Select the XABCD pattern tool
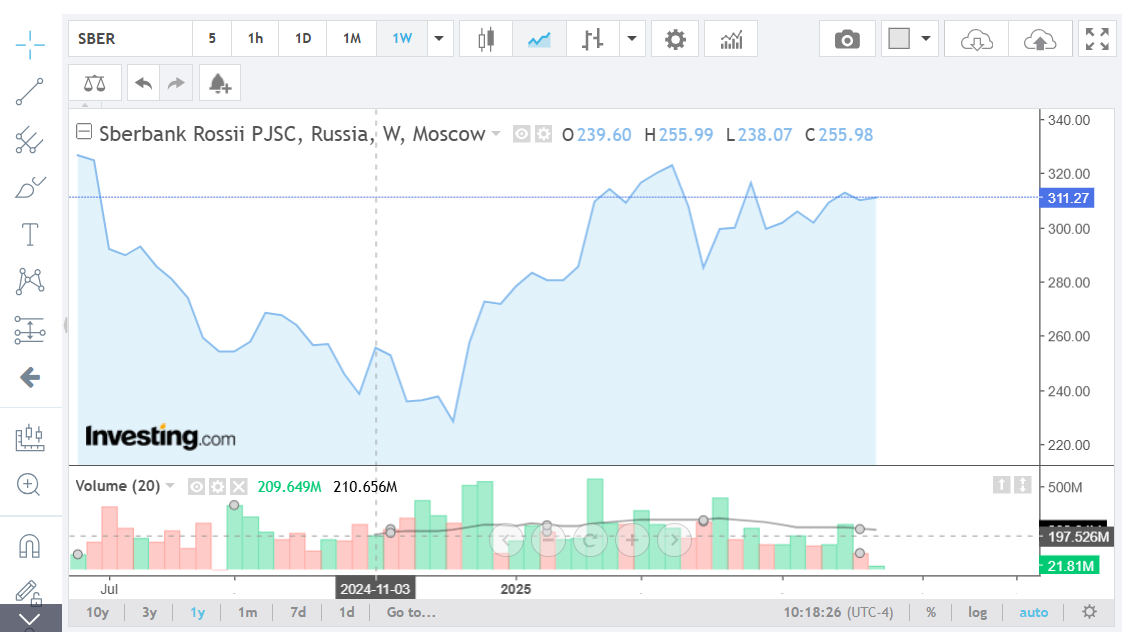The image size is (1131, 632). [x=30, y=281]
